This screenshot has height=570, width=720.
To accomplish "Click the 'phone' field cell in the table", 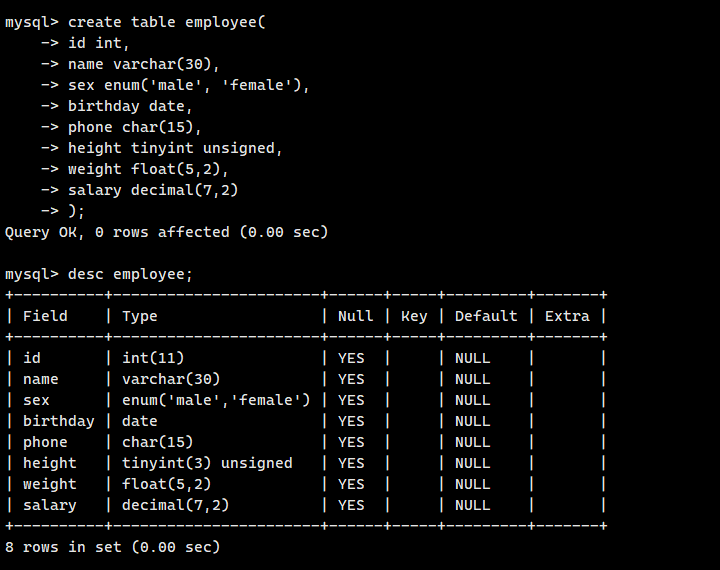I will coord(45,442).
